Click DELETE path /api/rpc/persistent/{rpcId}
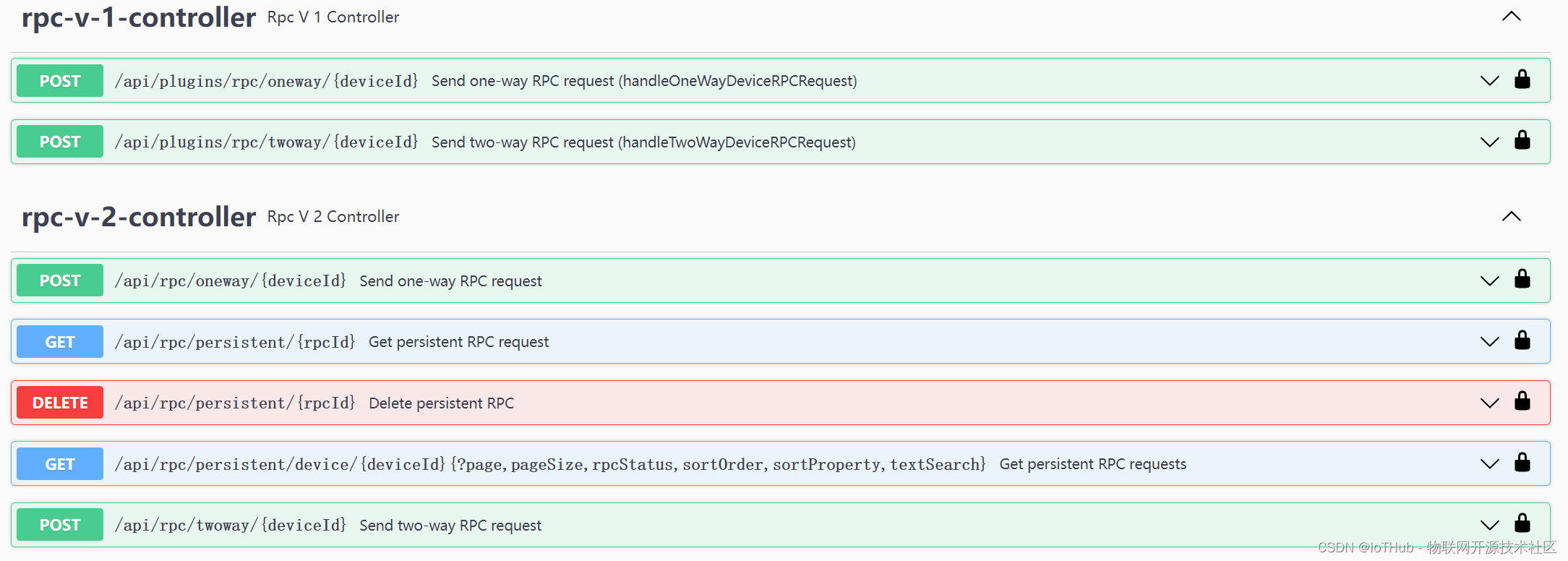This screenshot has height=561, width=1568. point(235,403)
